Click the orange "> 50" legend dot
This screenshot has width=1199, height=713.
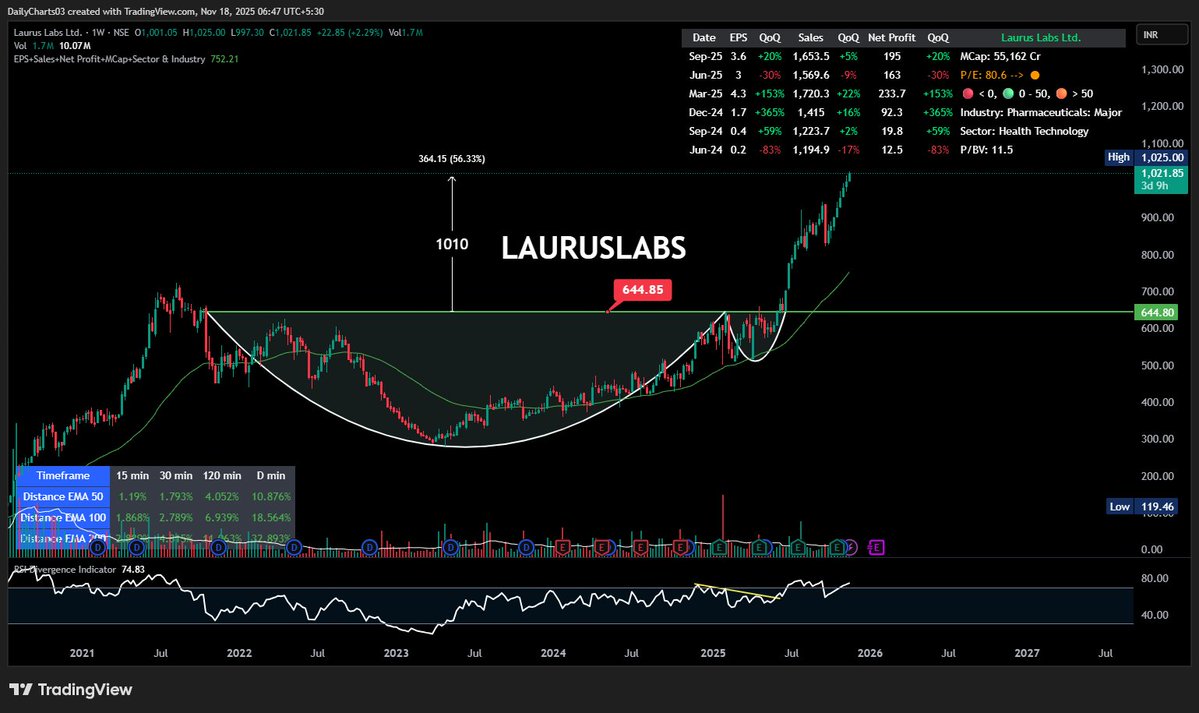[1062, 93]
